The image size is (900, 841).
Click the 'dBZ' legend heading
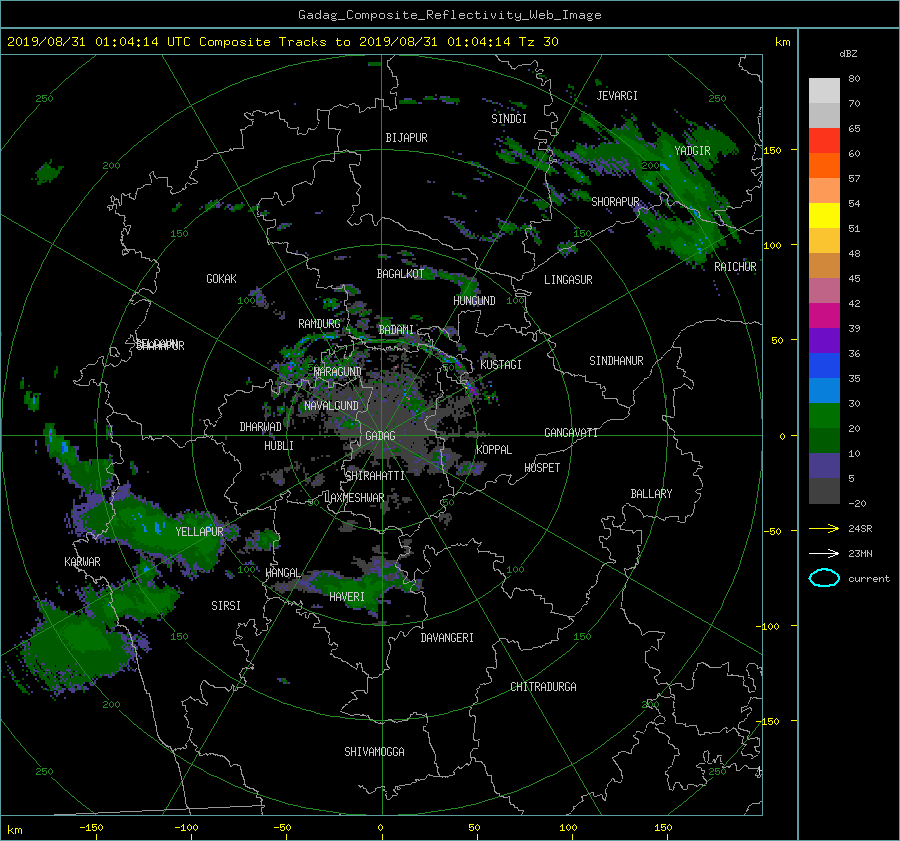coord(848,54)
